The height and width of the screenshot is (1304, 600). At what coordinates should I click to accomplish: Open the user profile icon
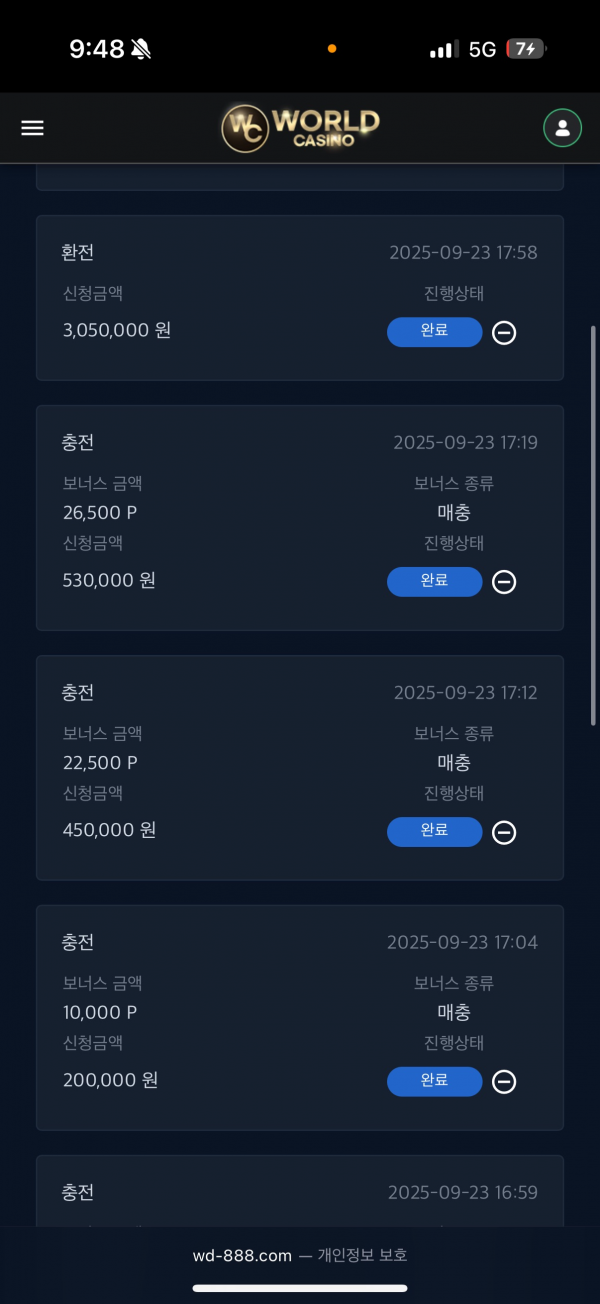[x=562, y=128]
